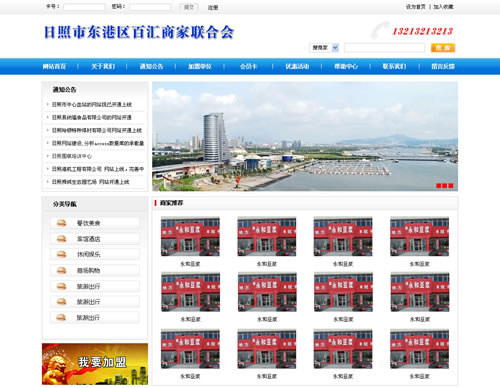Open the 留言反馈 navigation item

443,66
